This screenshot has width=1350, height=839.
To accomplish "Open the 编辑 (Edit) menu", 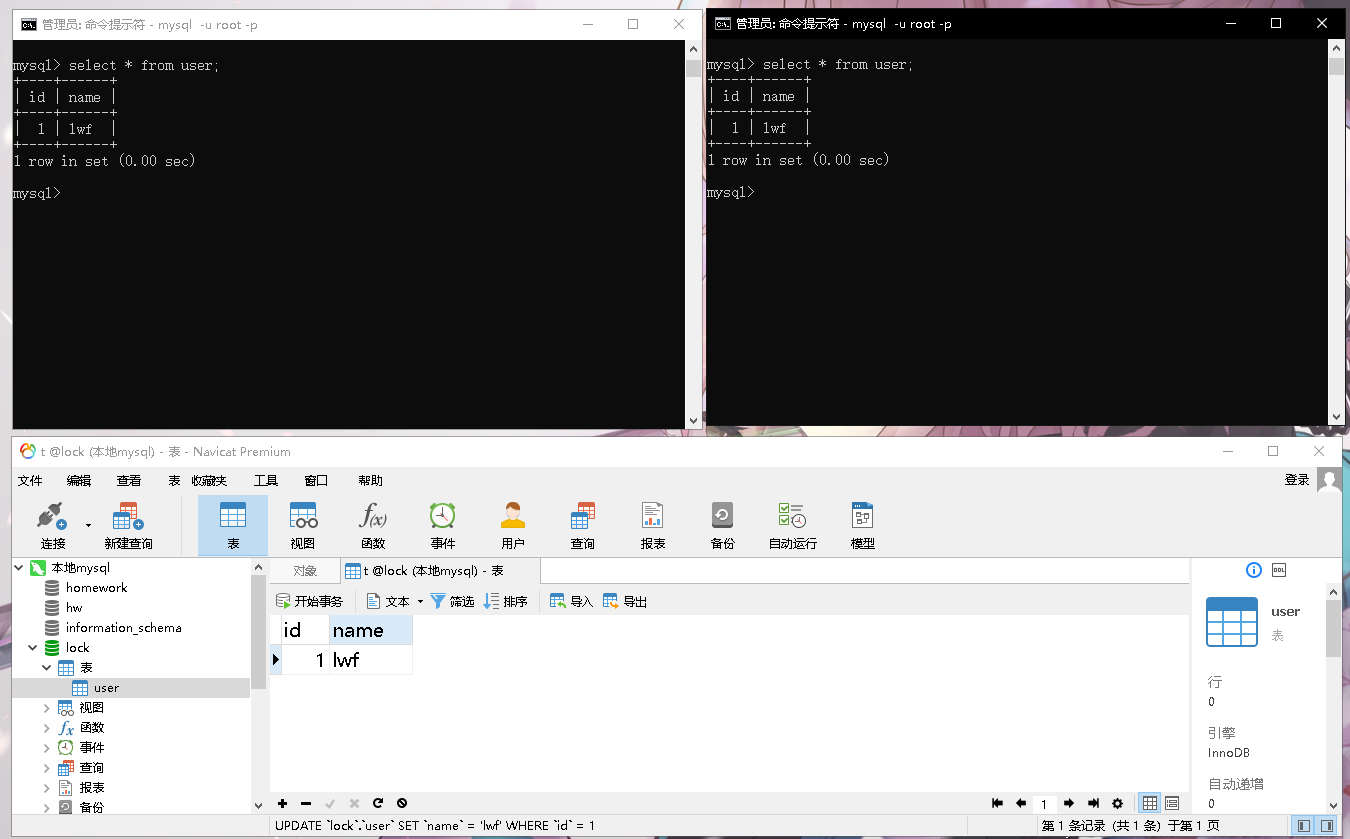I will [79, 480].
